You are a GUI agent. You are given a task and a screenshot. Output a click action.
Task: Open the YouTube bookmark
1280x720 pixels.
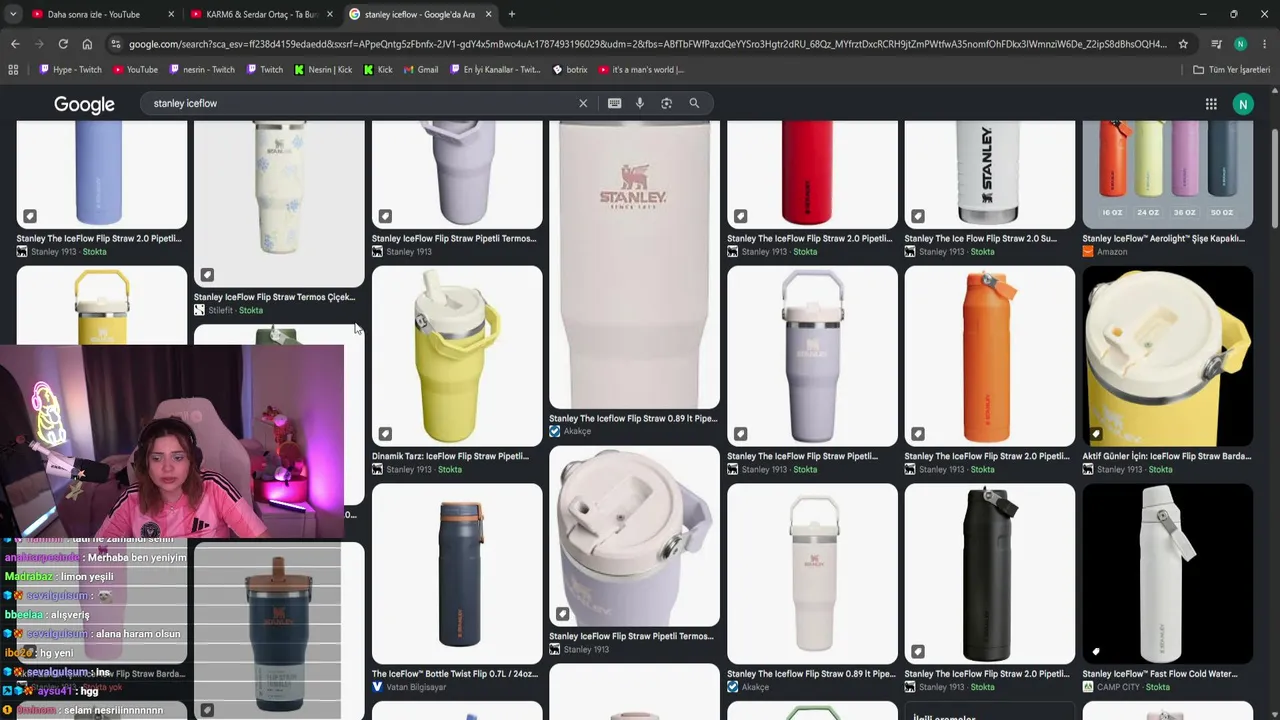click(x=135, y=70)
